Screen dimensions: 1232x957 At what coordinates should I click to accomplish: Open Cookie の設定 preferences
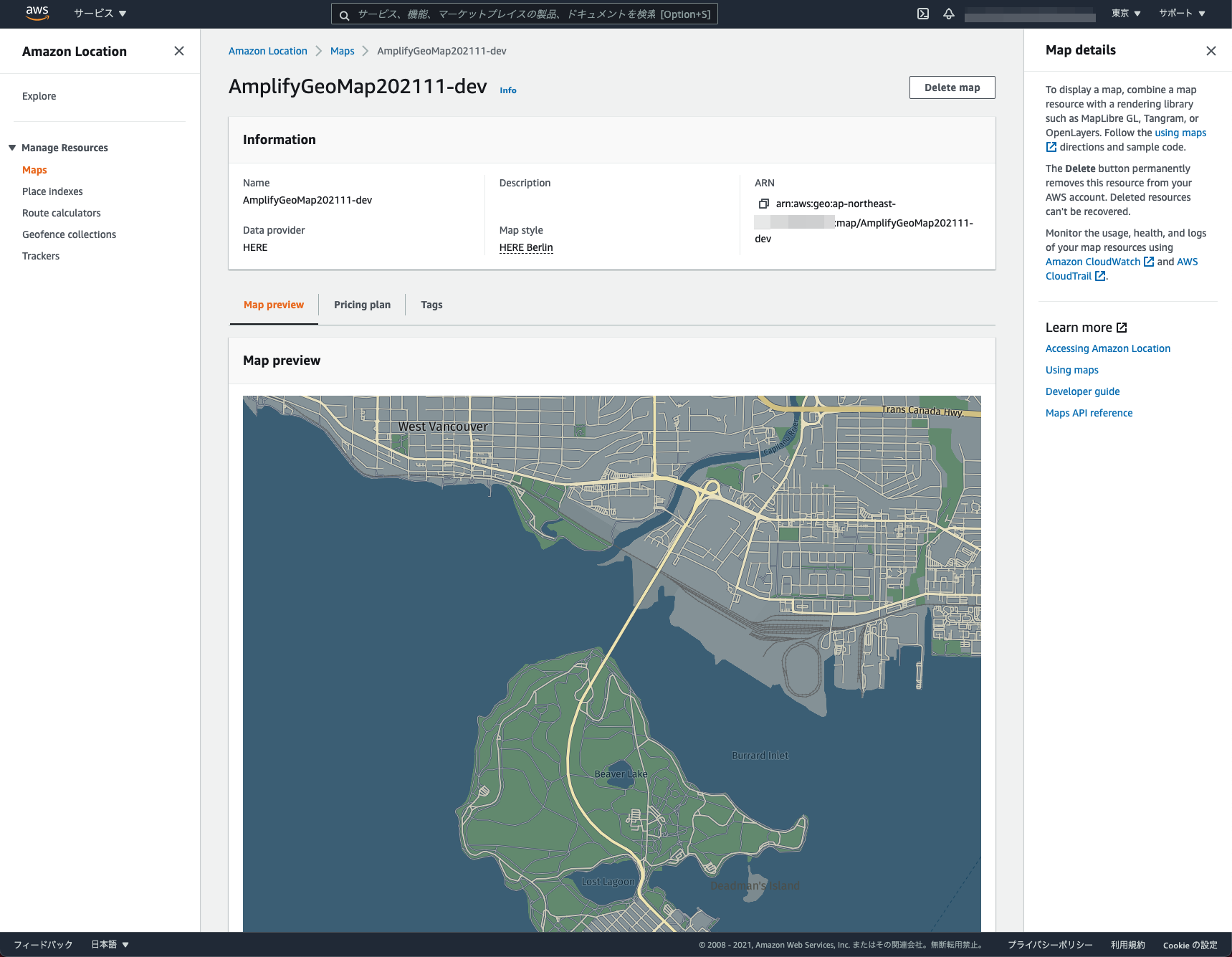pos(1190,945)
